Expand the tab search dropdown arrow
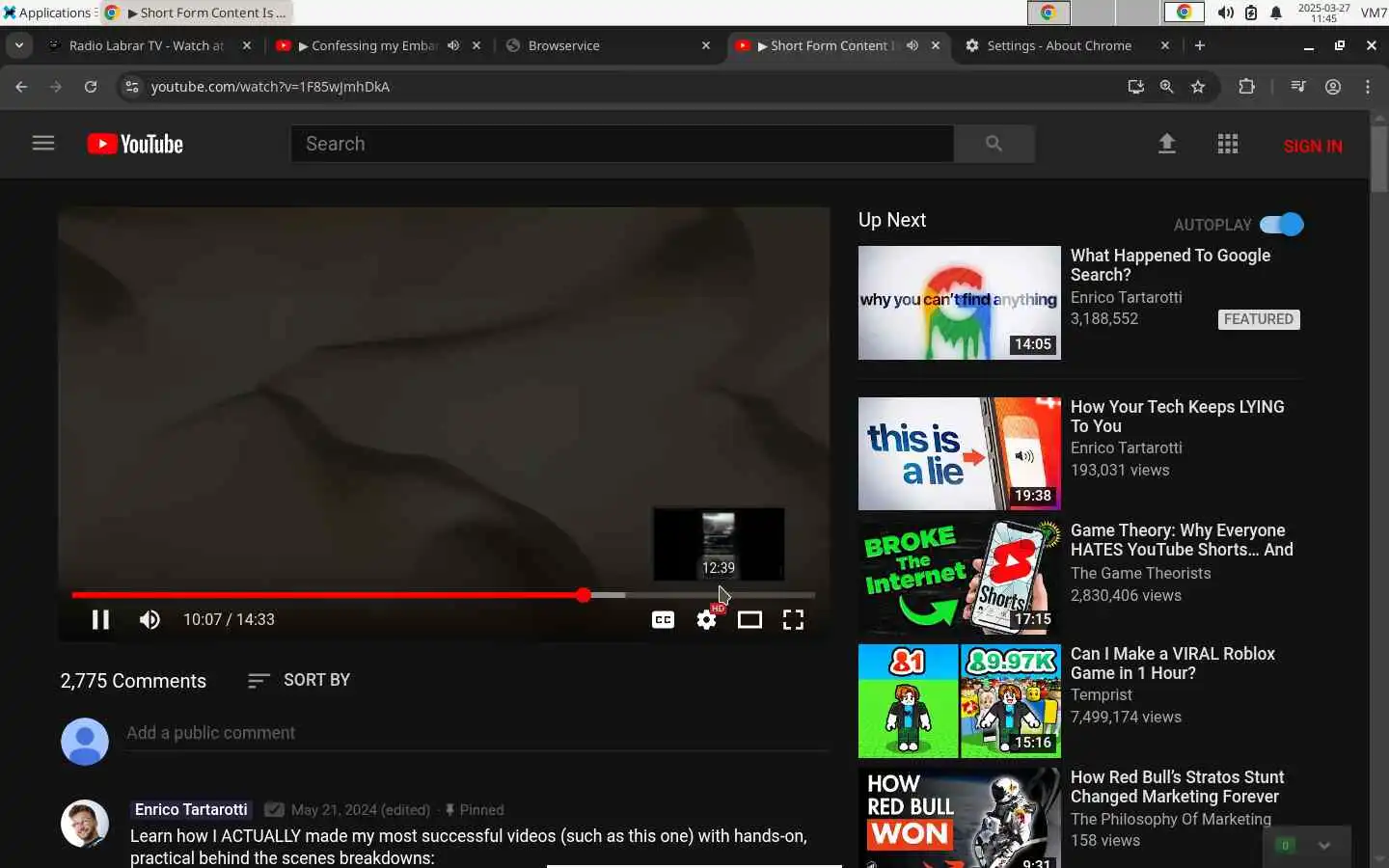The width and height of the screenshot is (1389, 868). click(x=19, y=45)
